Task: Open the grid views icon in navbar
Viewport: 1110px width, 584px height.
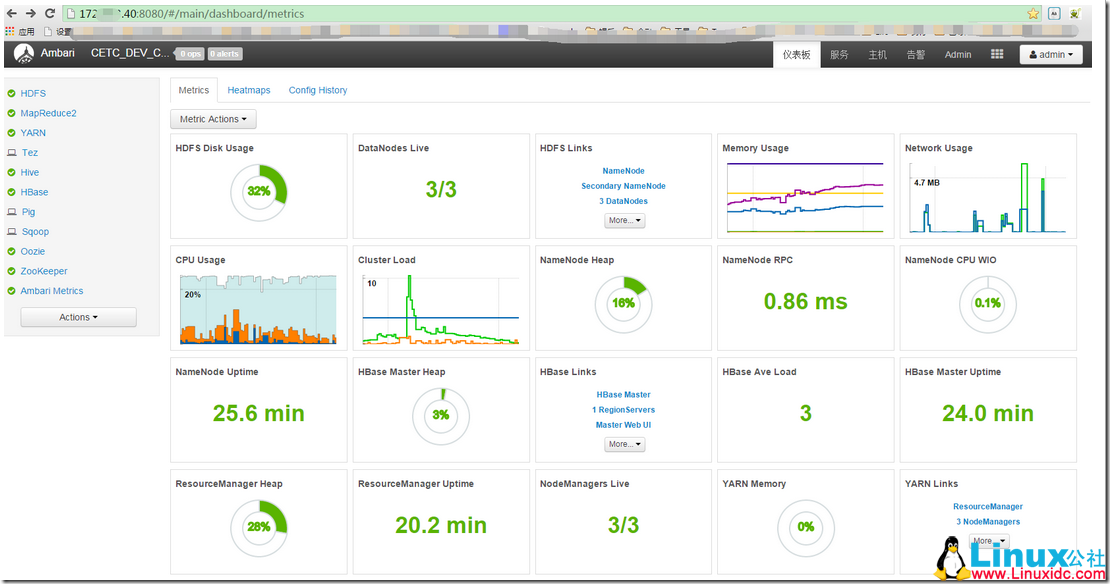Action: pos(997,54)
